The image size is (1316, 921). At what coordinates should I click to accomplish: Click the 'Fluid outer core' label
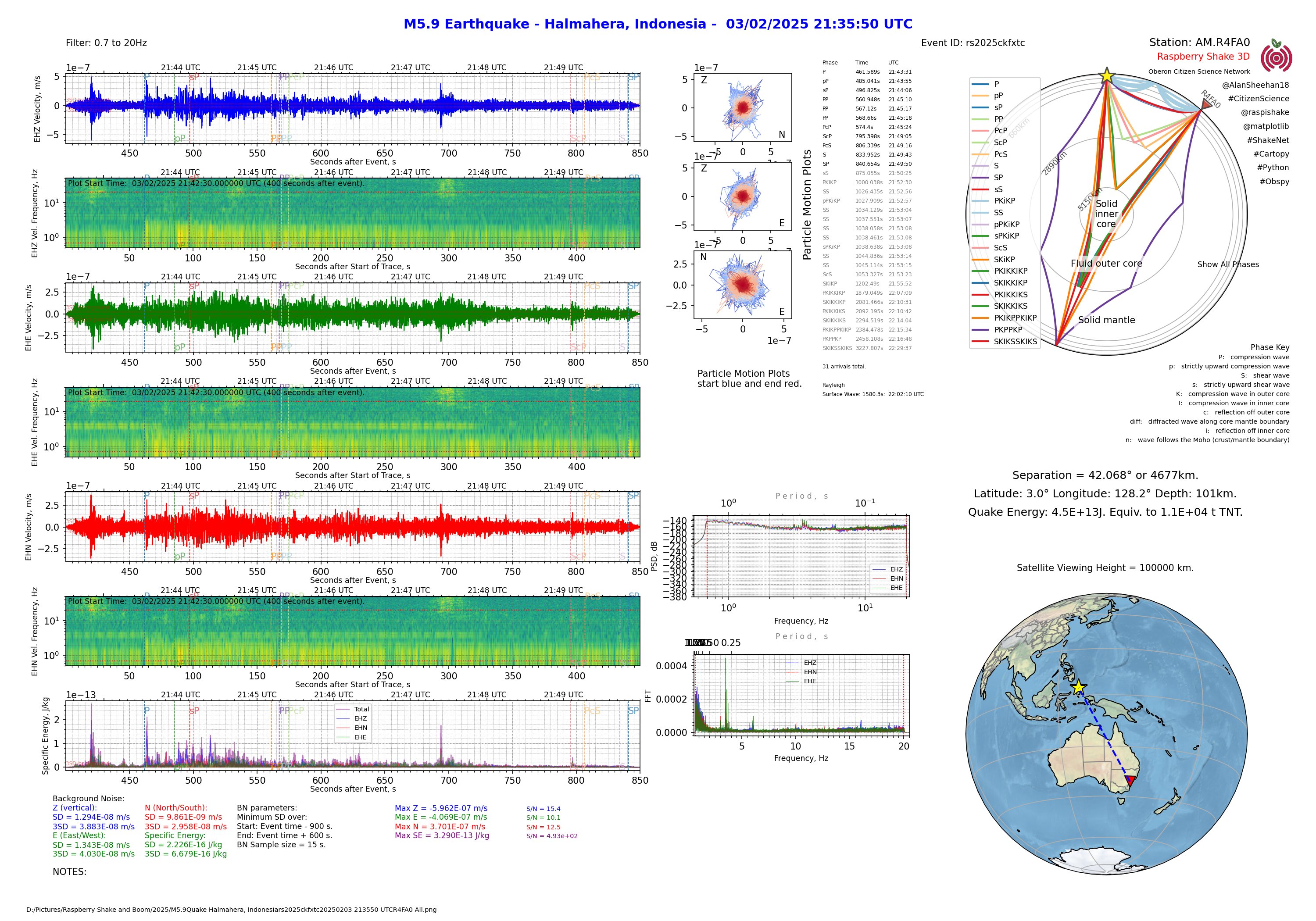[1106, 264]
